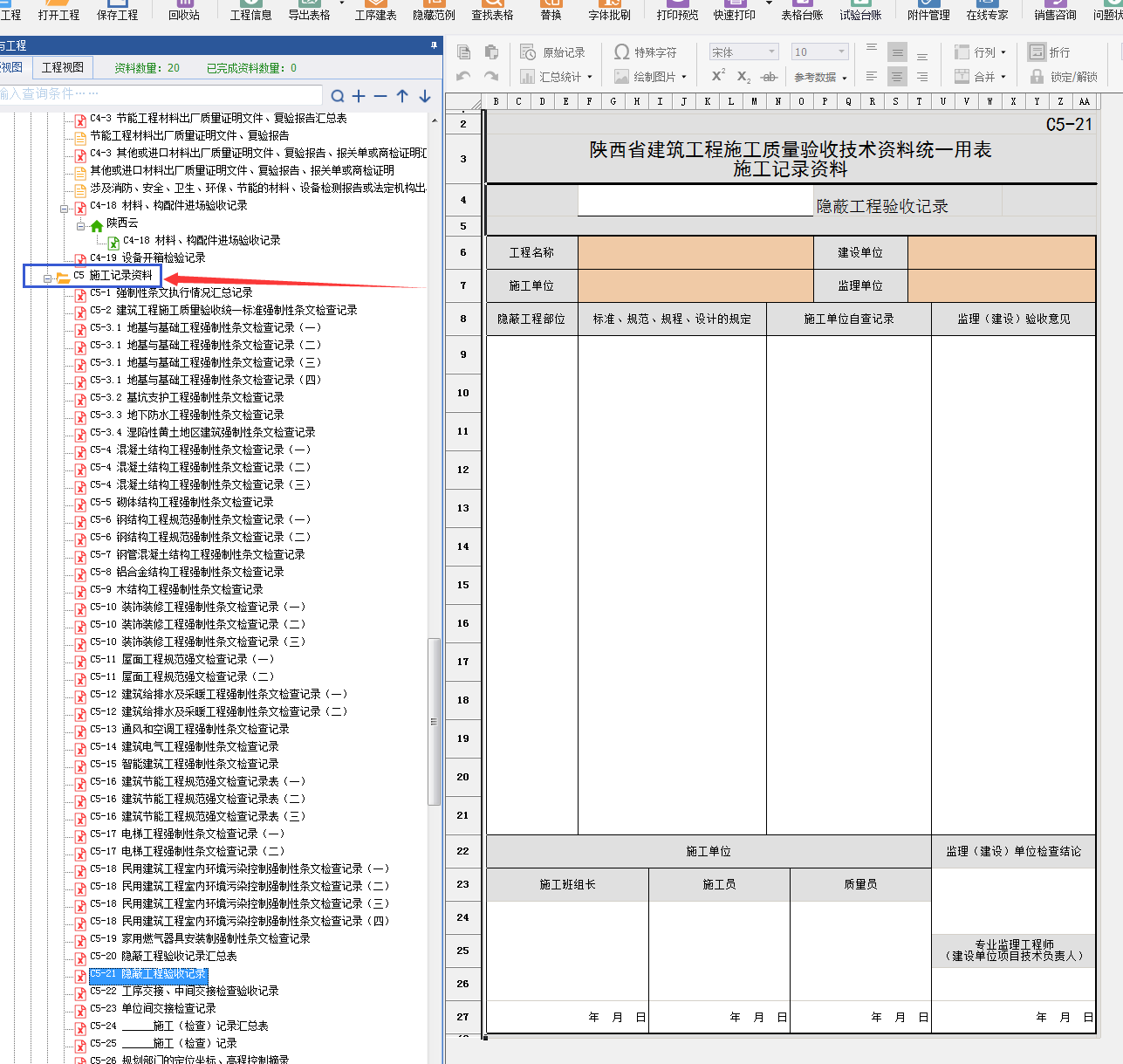This screenshot has width=1123, height=1064.
Task: Select column header P in the sheet
Action: pyautogui.click(x=825, y=101)
